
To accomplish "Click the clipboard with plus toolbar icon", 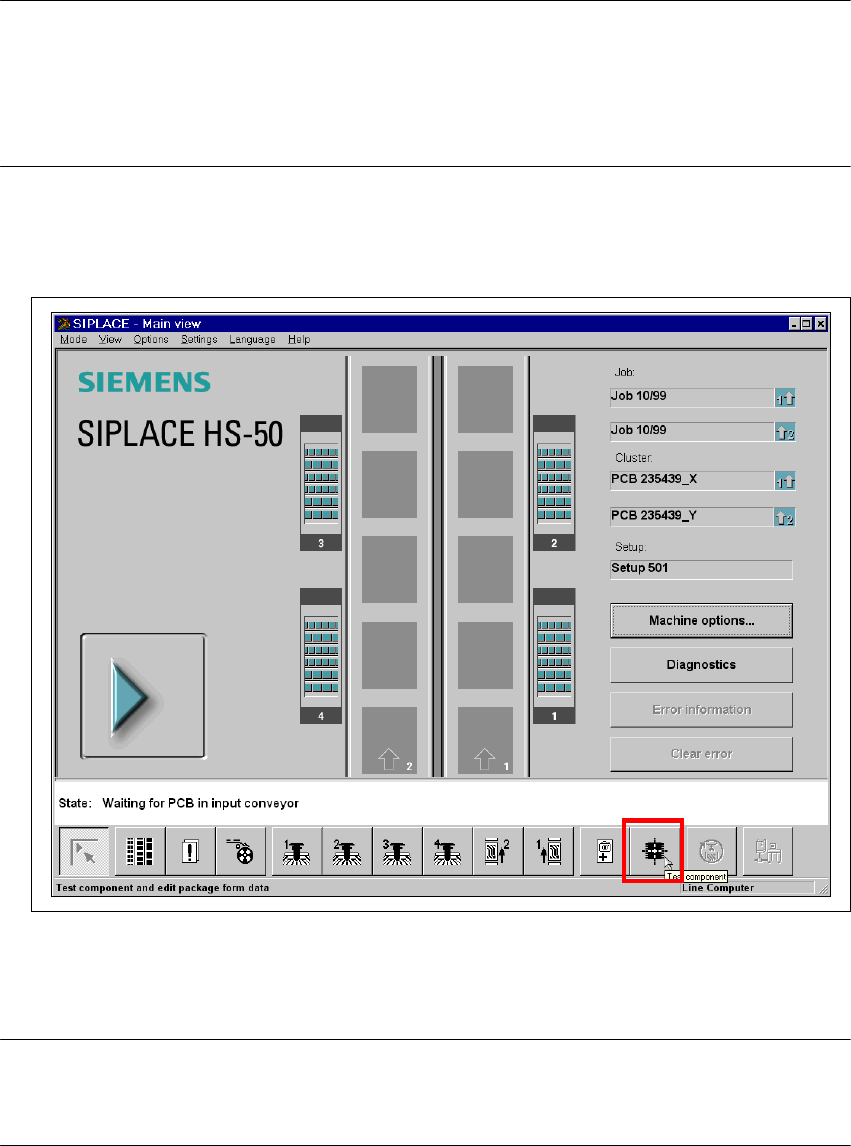I will 605,851.
